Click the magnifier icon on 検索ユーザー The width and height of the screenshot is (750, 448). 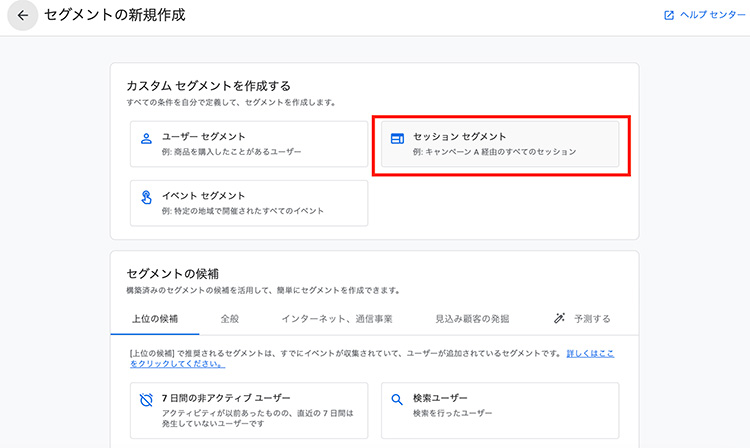[397, 400]
